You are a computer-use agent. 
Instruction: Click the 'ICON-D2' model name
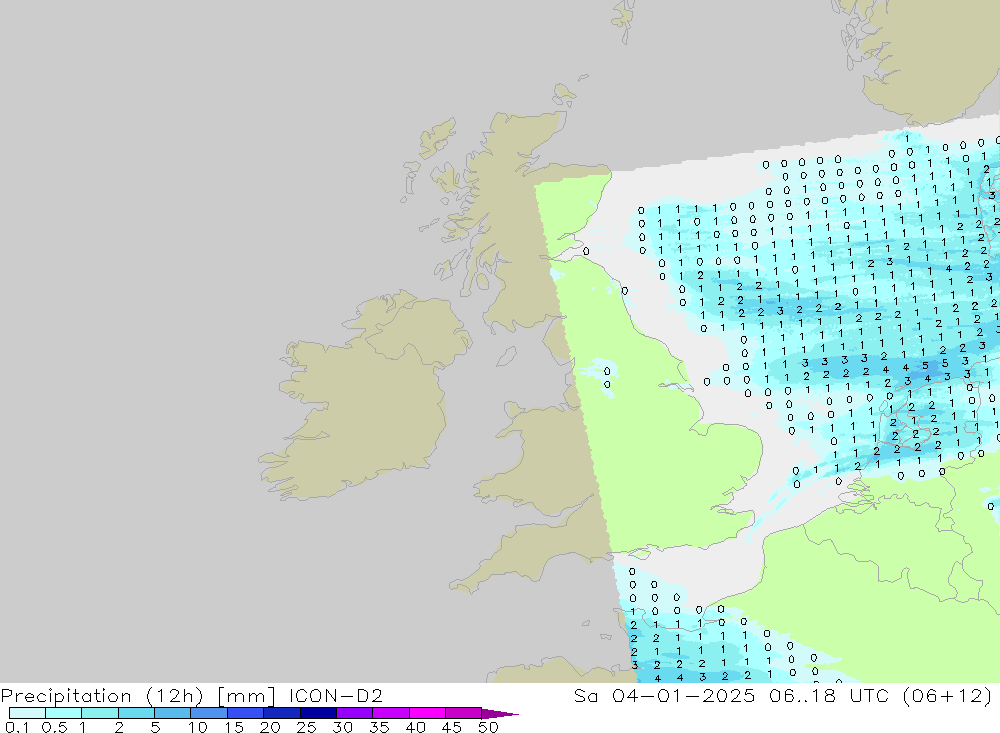coord(336,695)
